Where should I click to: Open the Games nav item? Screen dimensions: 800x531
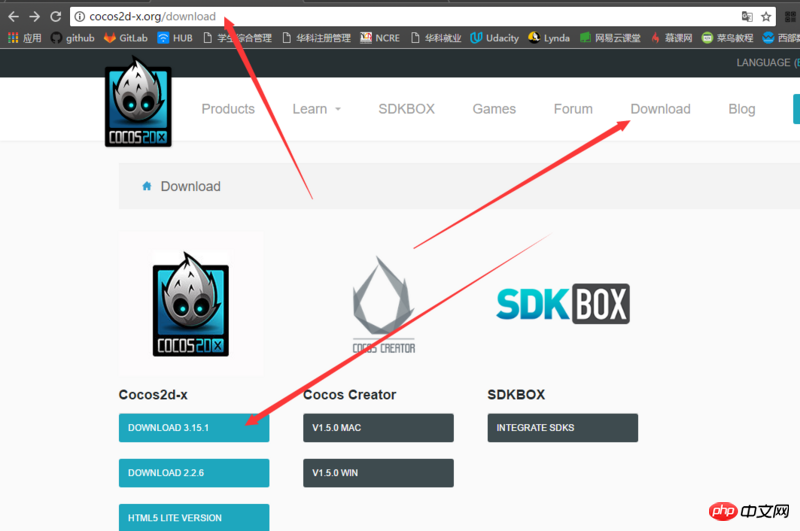tap(494, 109)
